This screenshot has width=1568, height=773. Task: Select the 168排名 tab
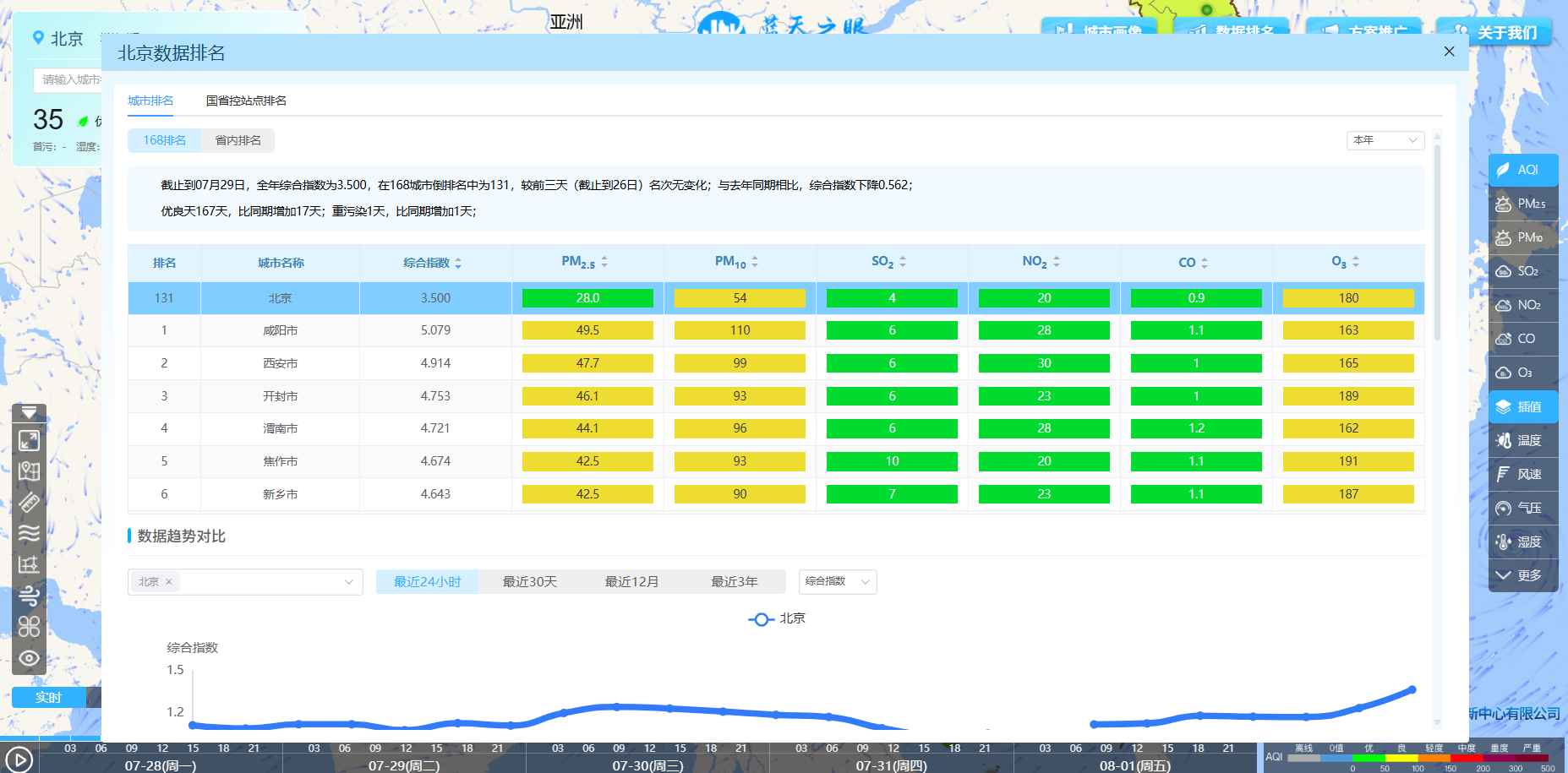point(164,140)
